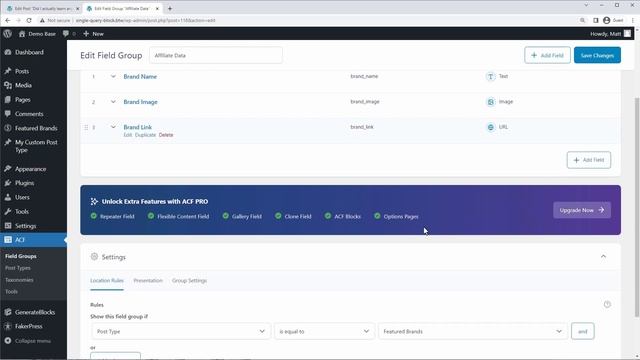Click Howdy, Matt account menu
This screenshot has width=640, height=360.
click(x=610, y=34)
